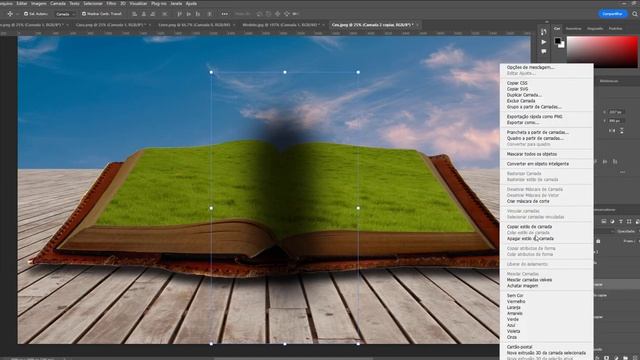Select Violeta layer color label
The width and height of the screenshot is (640, 360).
513,331
